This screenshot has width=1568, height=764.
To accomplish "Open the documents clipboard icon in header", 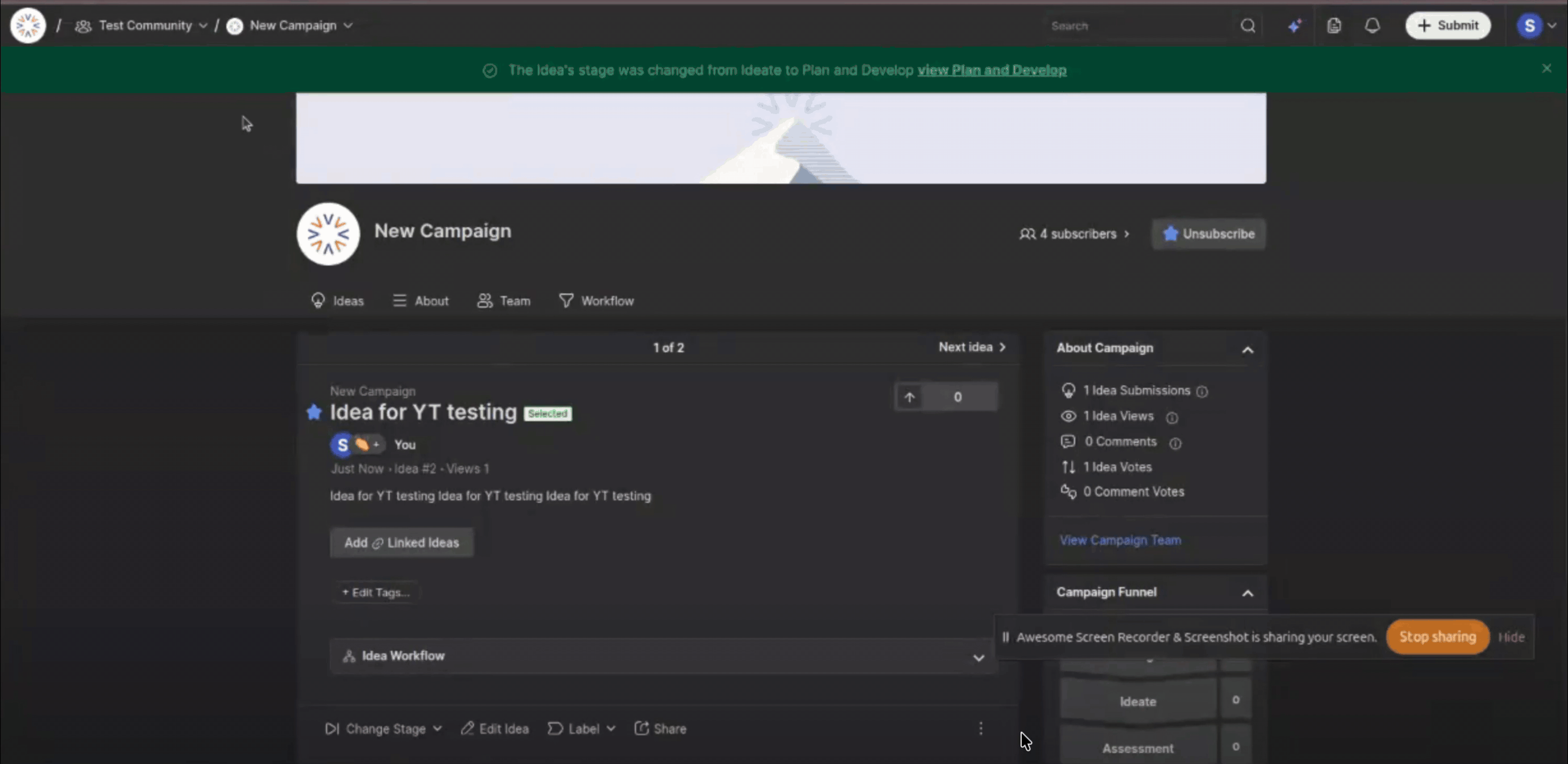I will point(1334,26).
